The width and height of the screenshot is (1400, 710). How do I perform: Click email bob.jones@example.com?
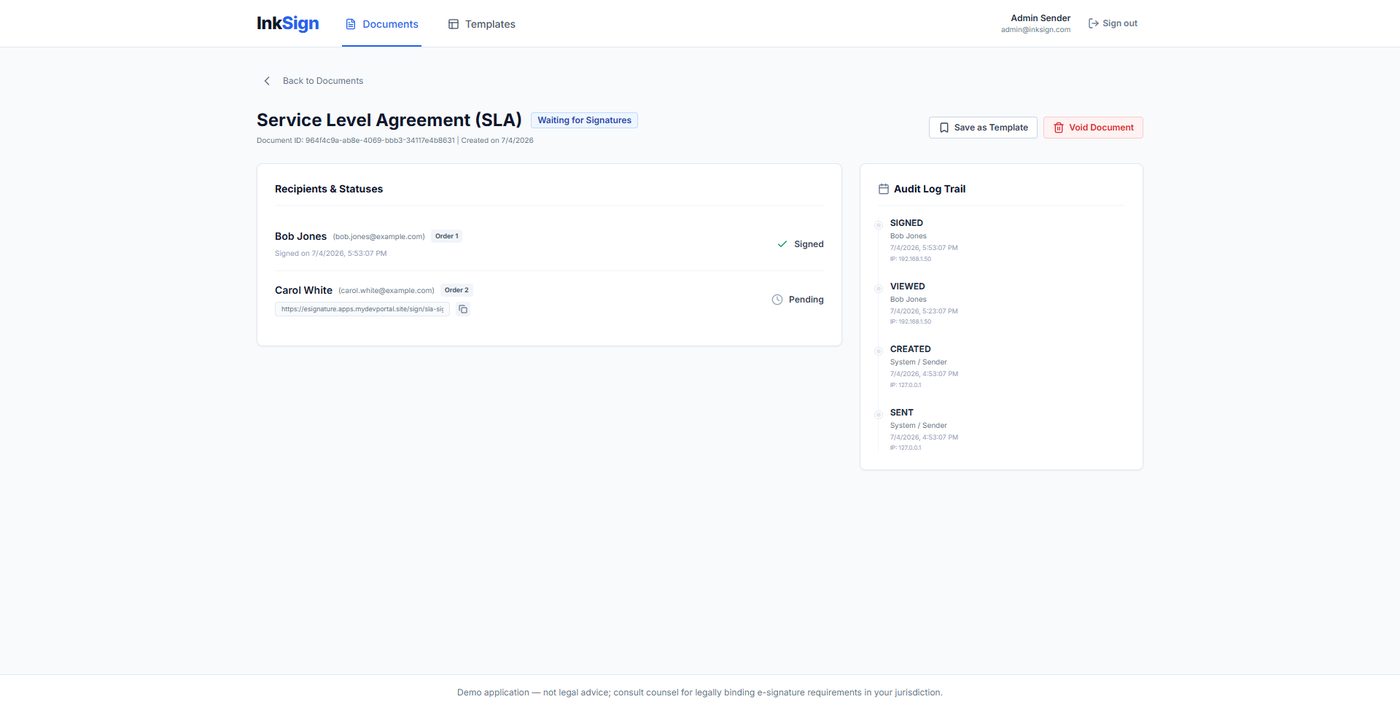379,237
